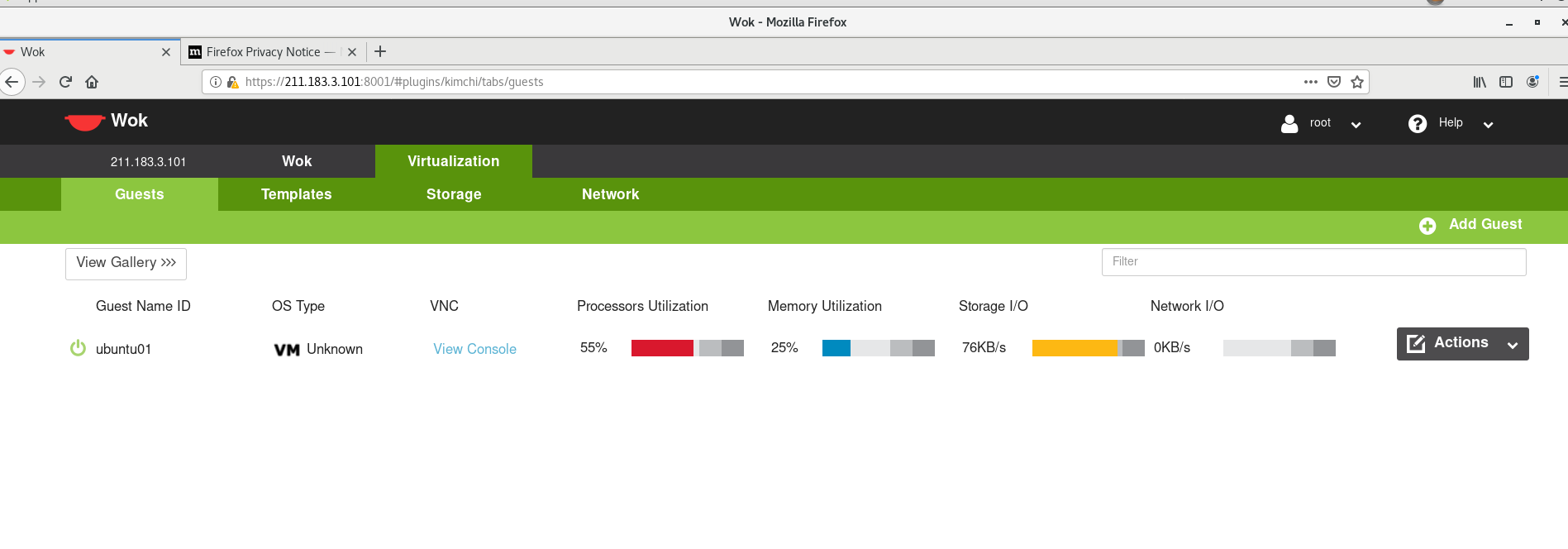Viewport: 1568px width, 549px height.
Task: Click the Firefox home icon
Action: click(92, 82)
